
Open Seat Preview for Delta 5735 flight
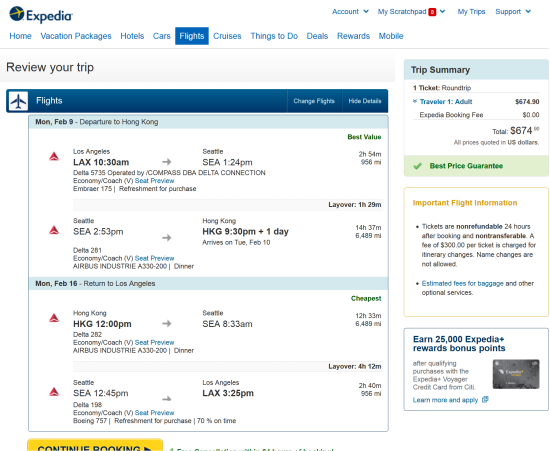coord(154,181)
